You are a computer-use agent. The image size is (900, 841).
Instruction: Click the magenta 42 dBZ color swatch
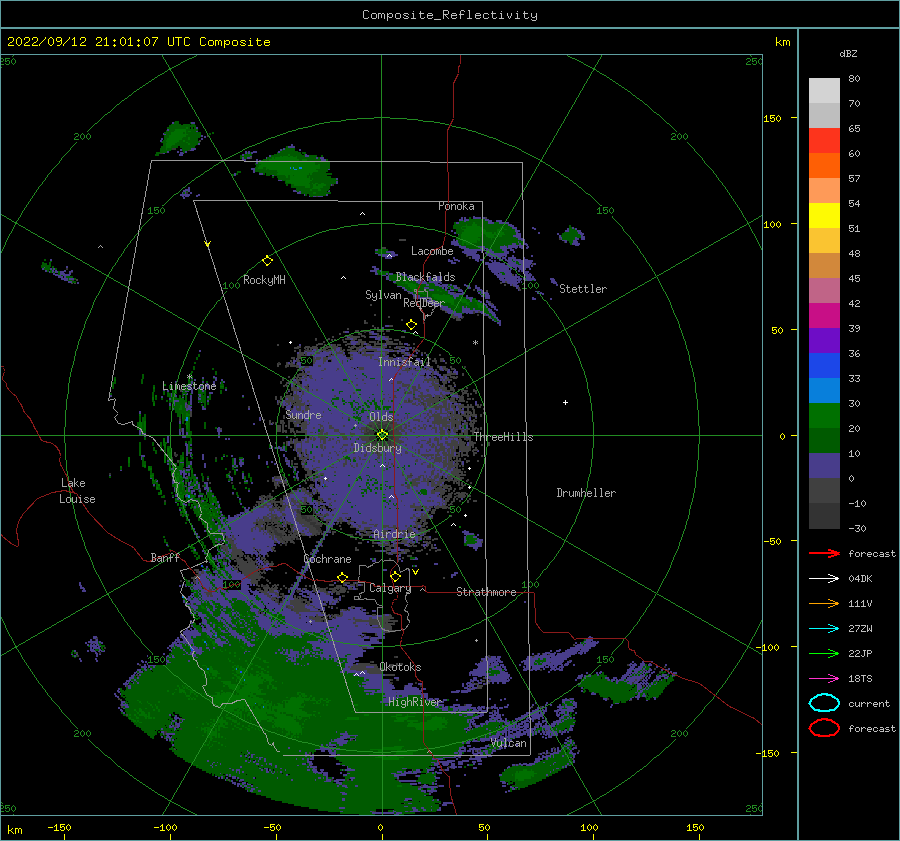tap(824, 316)
